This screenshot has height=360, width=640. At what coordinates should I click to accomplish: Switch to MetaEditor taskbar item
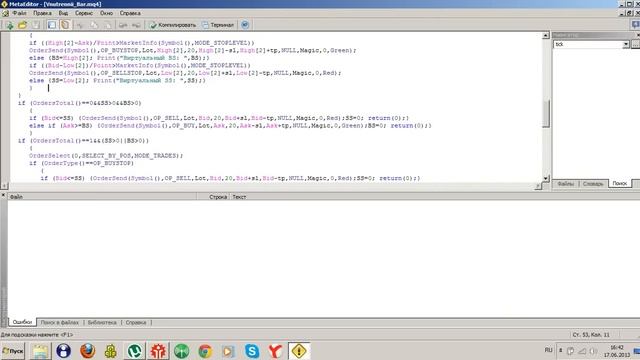click(299, 351)
